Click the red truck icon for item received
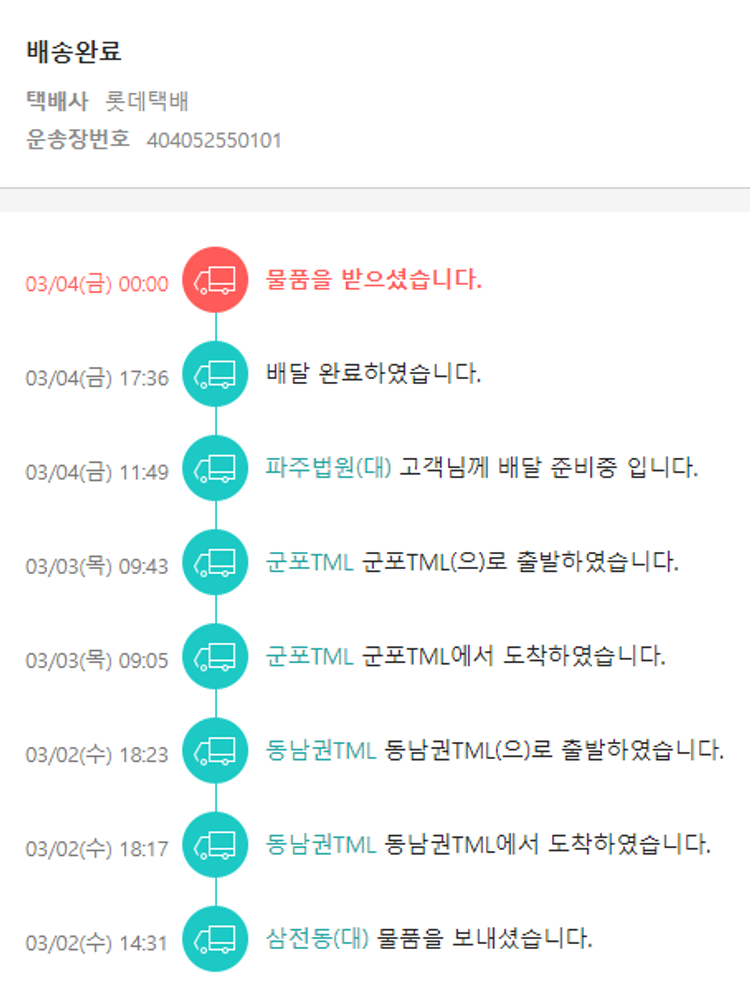750x998 pixels. pos(215,280)
